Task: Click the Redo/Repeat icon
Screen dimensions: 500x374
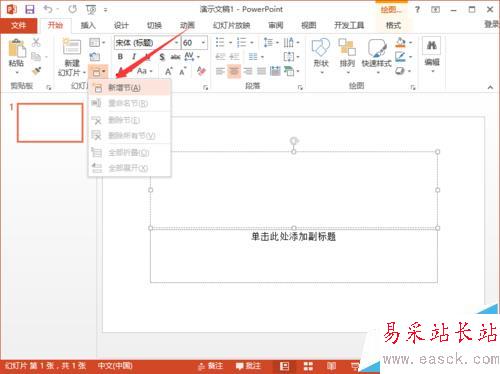Action: pos(72,9)
